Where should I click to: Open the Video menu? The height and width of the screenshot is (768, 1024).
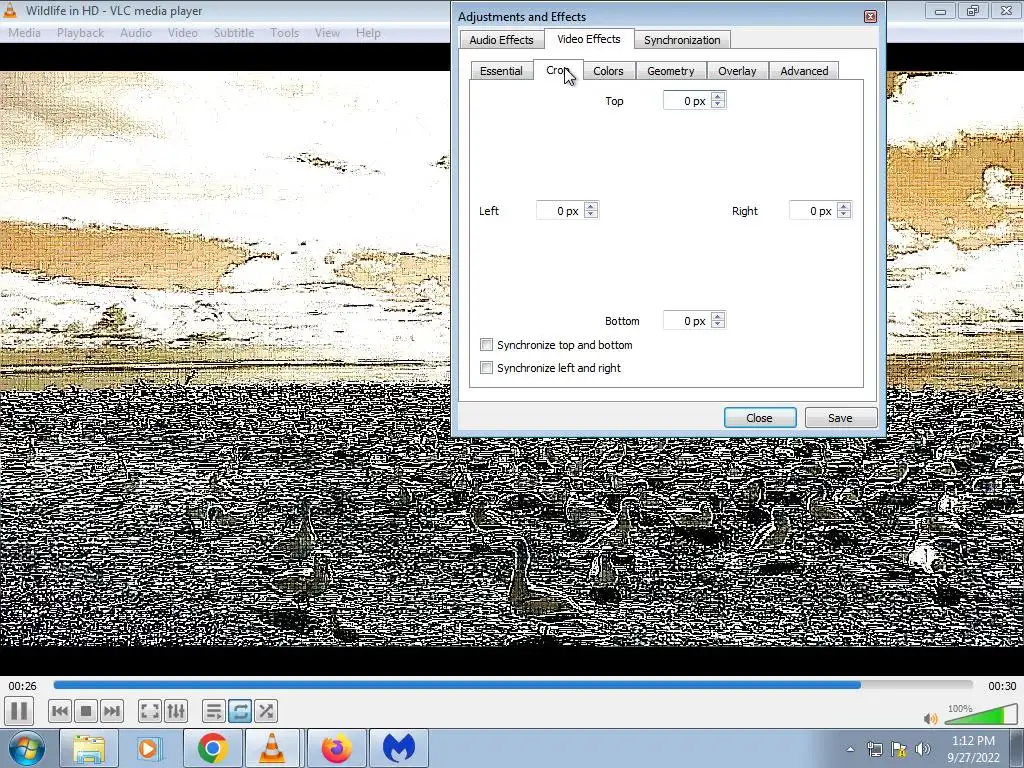[182, 33]
